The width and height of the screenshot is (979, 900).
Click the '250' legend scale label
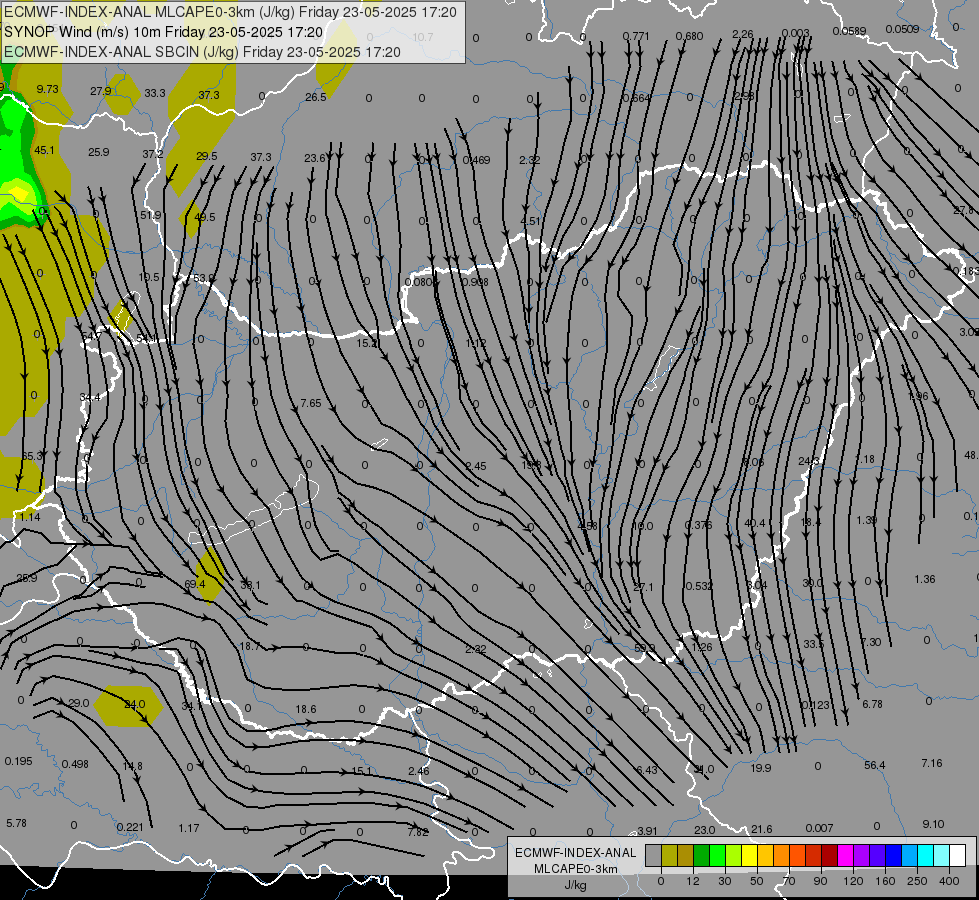pyautogui.click(x=917, y=881)
